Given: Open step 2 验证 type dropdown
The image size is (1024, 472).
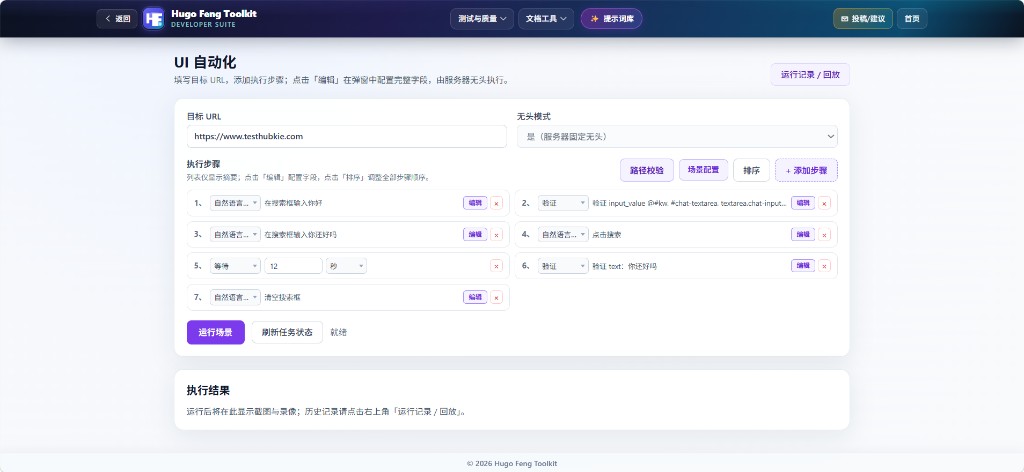Looking at the screenshot, I should [563, 203].
